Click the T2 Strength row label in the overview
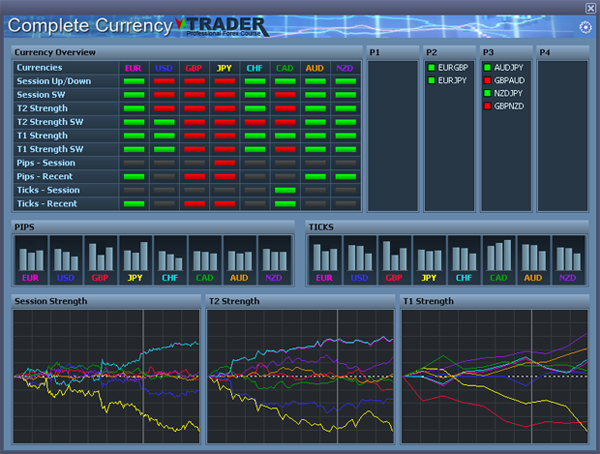600x454 pixels. pyautogui.click(x=42, y=108)
